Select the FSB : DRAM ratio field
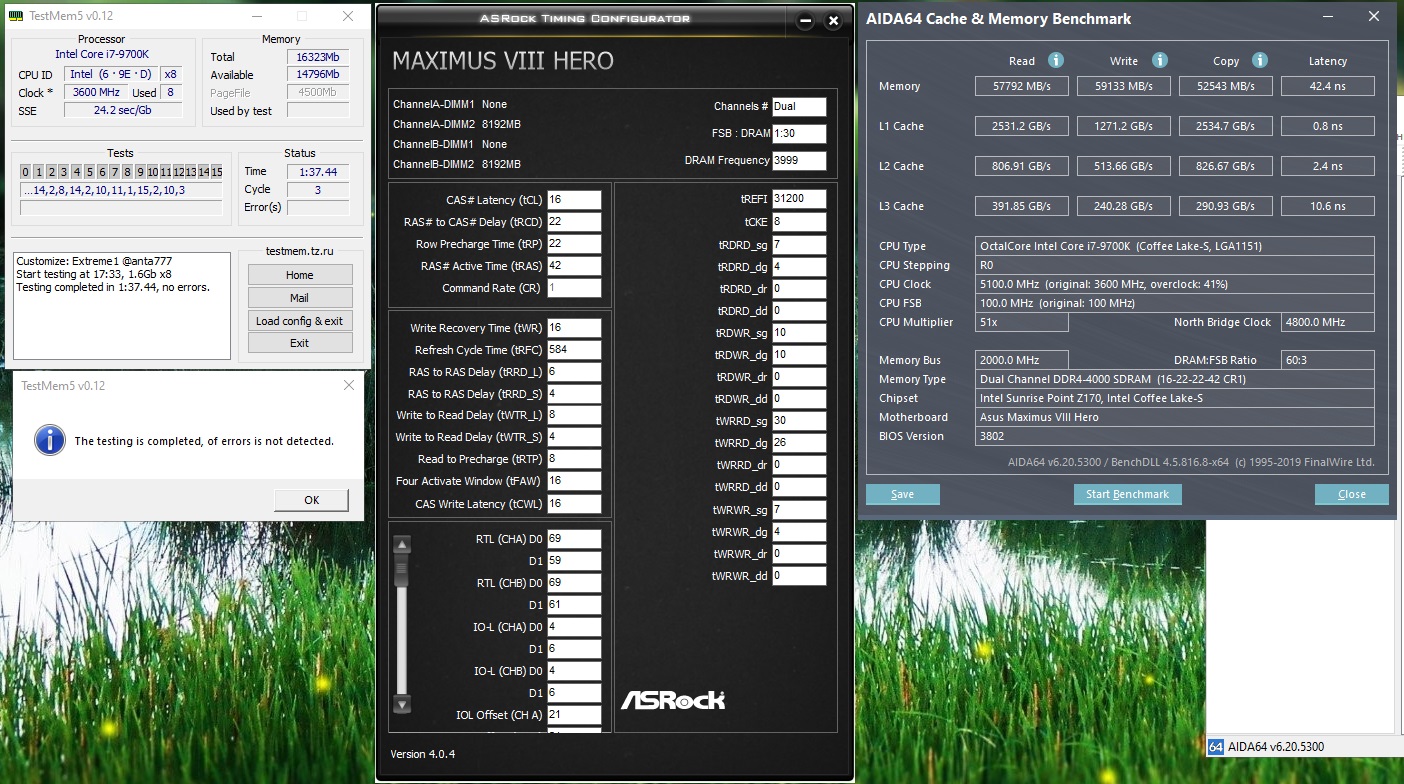This screenshot has height=784, width=1404. (x=799, y=133)
